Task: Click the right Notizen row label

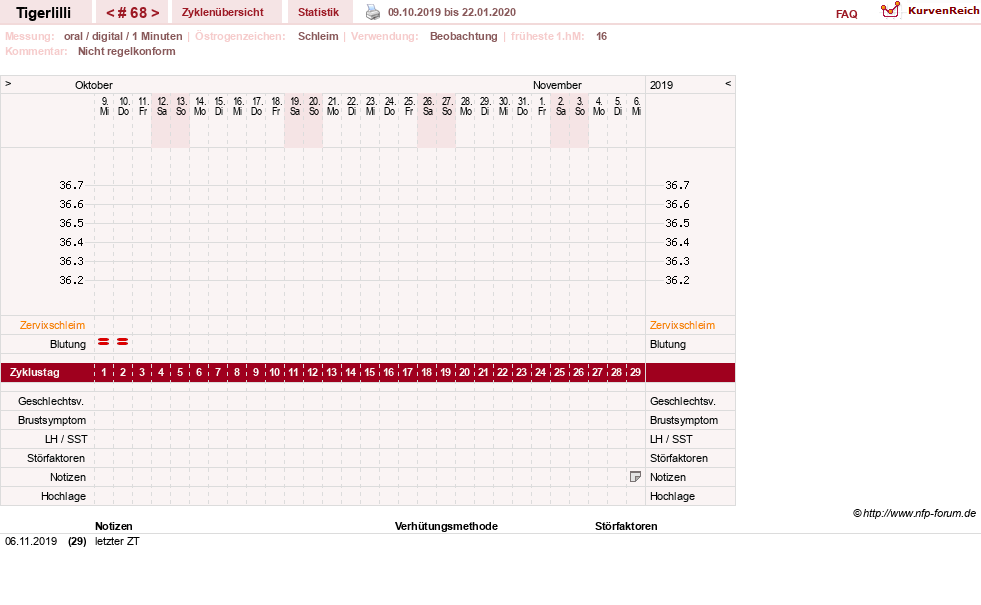Action: (668, 477)
